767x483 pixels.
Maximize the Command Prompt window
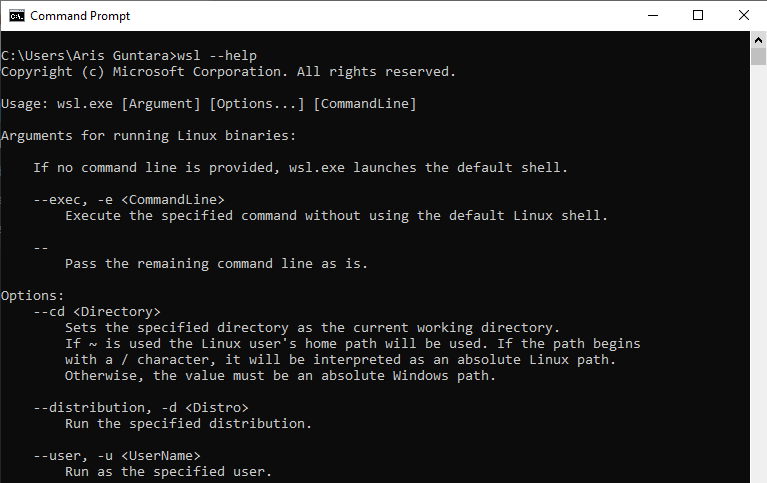click(x=698, y=16)
